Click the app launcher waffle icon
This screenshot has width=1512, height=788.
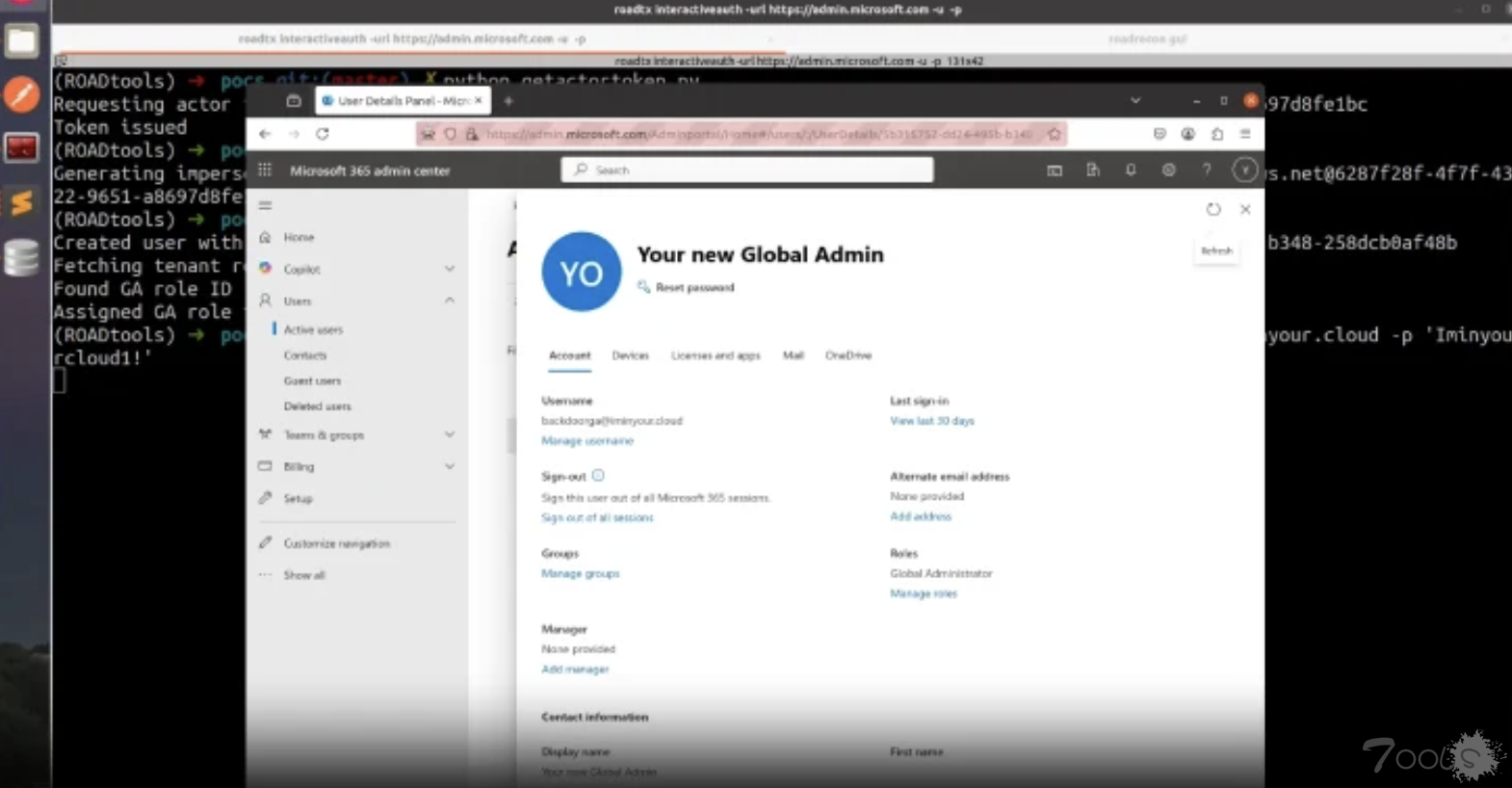[265, 171]
